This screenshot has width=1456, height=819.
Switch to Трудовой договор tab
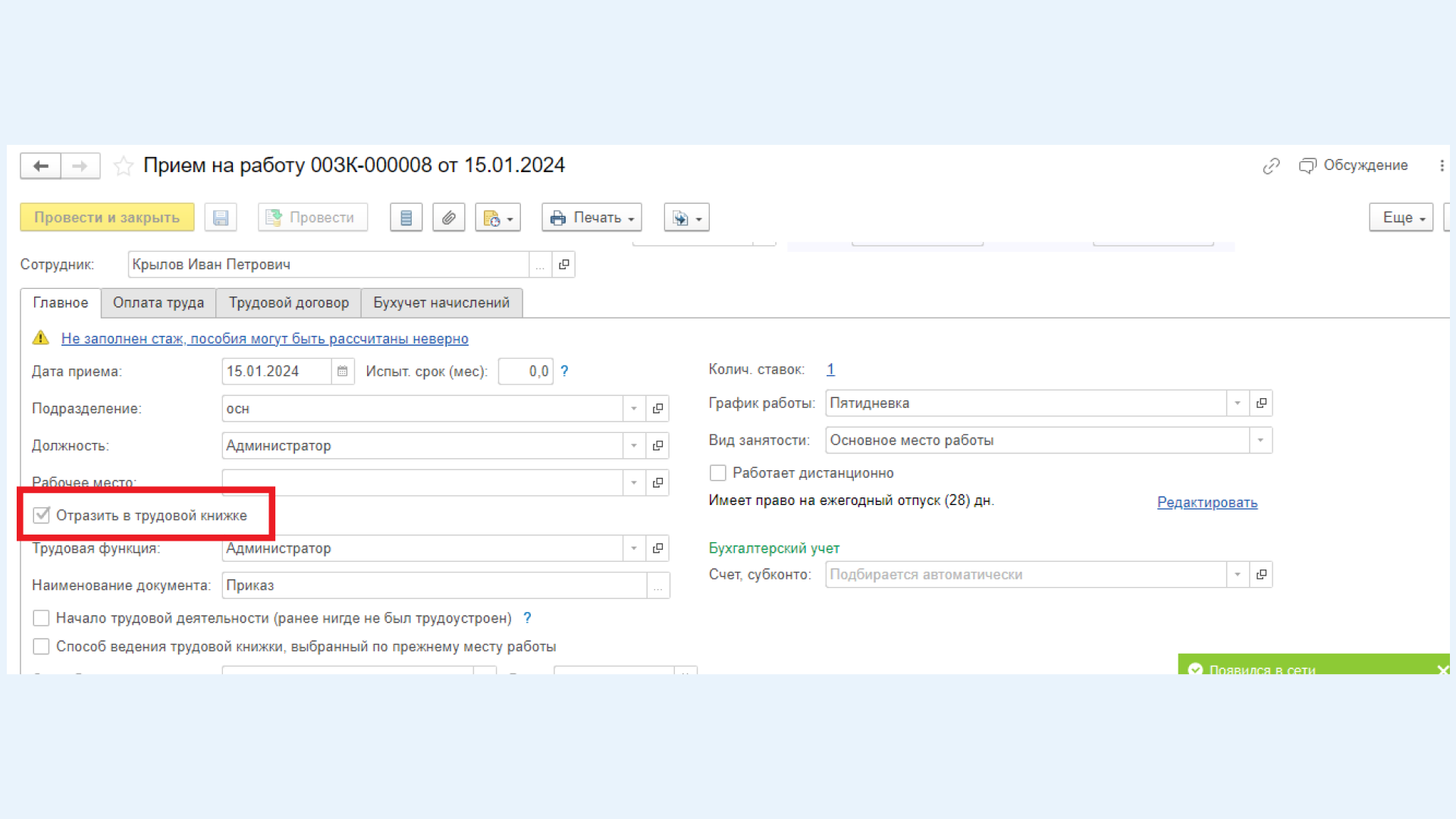pyautogui.click(x=289, y=302)
